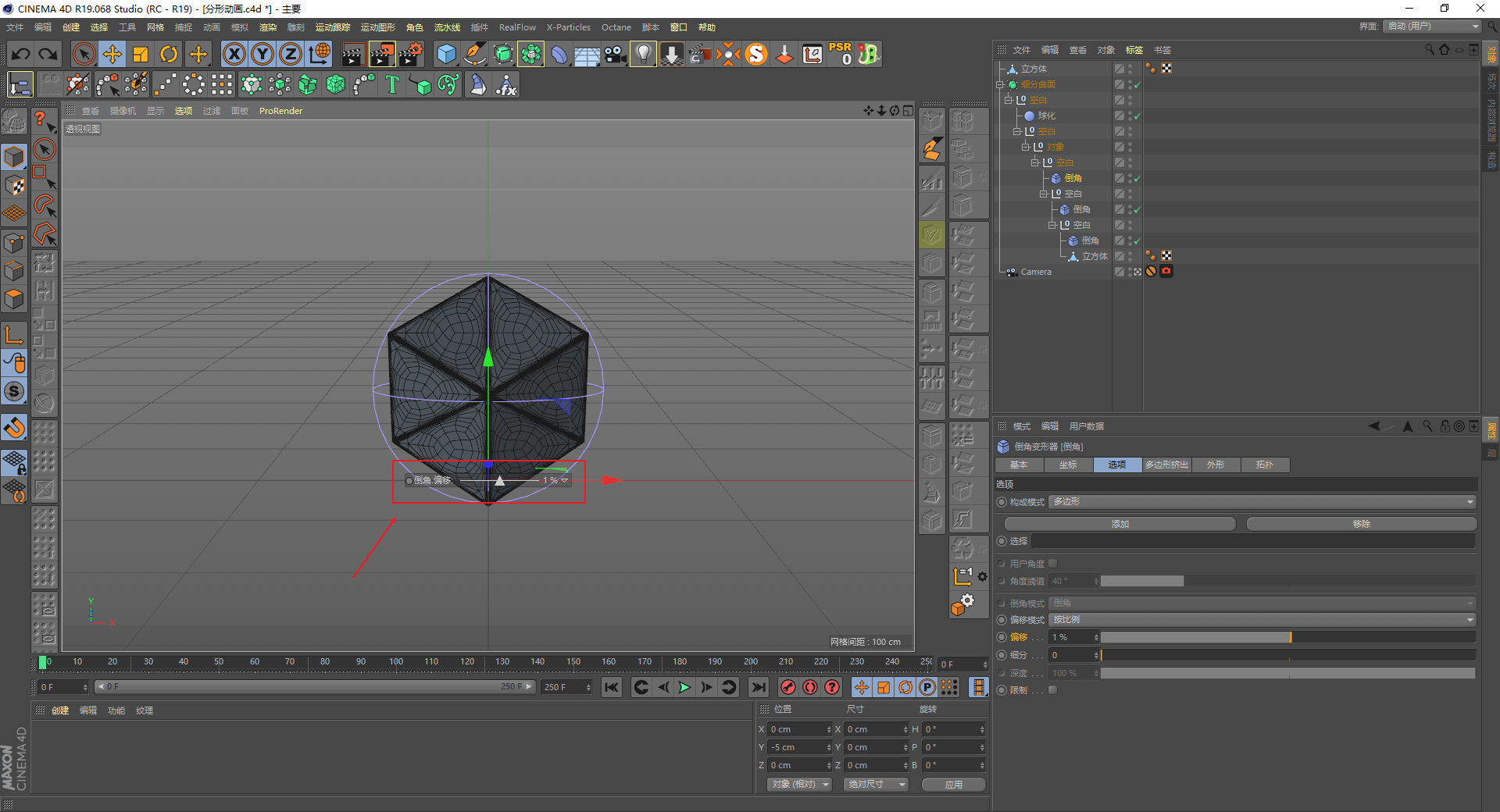Switch to the 拓扑 tab
This screenshot has width=1500, height=812.
[1264, 465]
